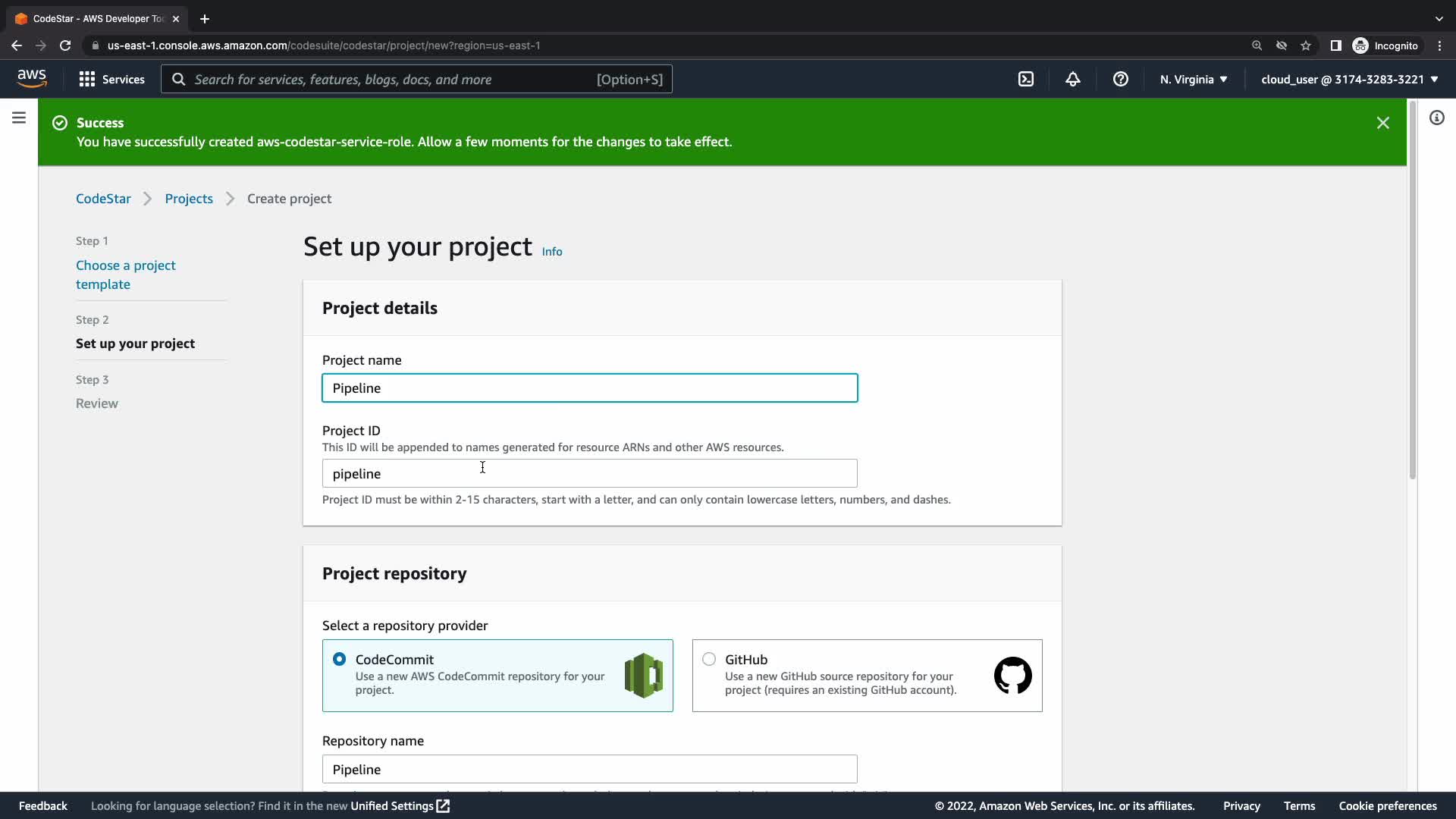Go back to Choose a project template step
This screenshot has width=1456, height=819.
click(x=126, y=275)
